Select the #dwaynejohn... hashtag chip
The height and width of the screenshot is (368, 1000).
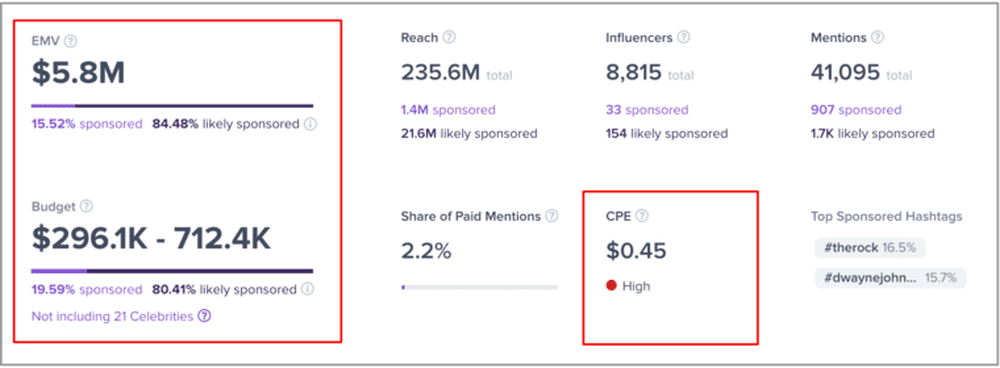890,278
